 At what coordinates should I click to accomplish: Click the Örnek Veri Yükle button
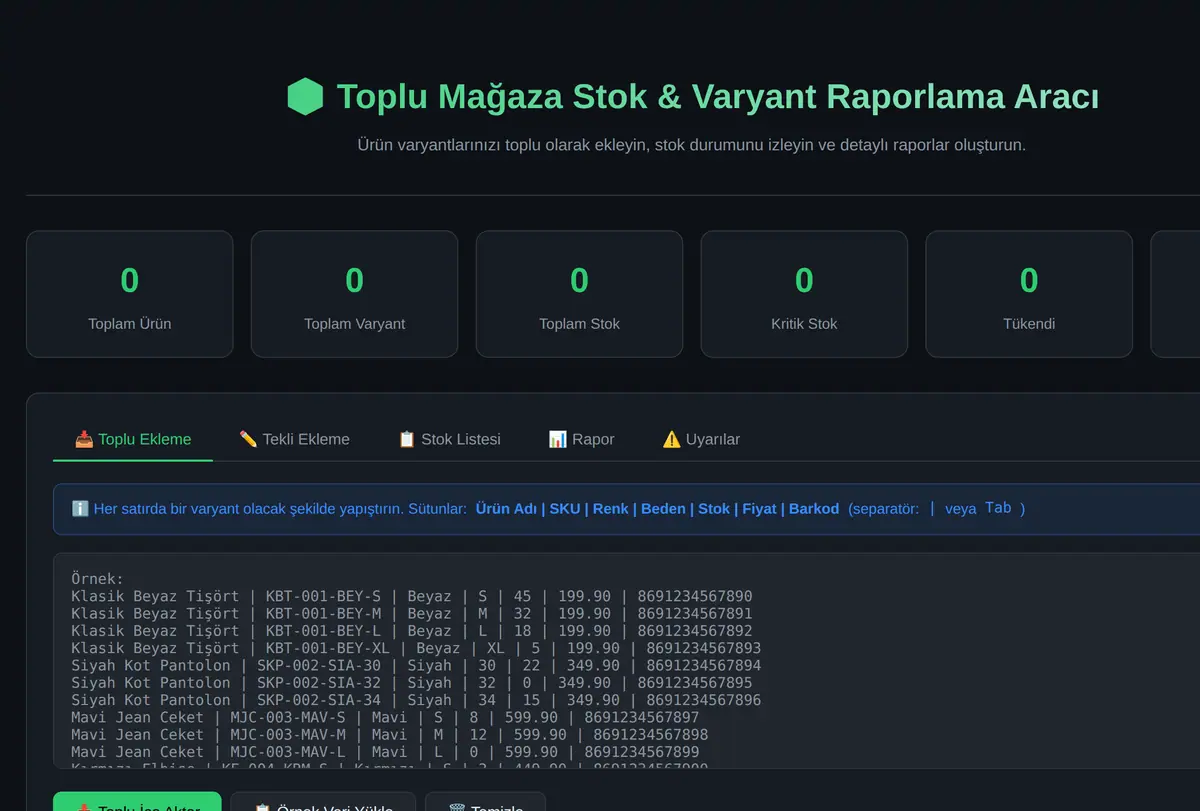click(323, 801)
